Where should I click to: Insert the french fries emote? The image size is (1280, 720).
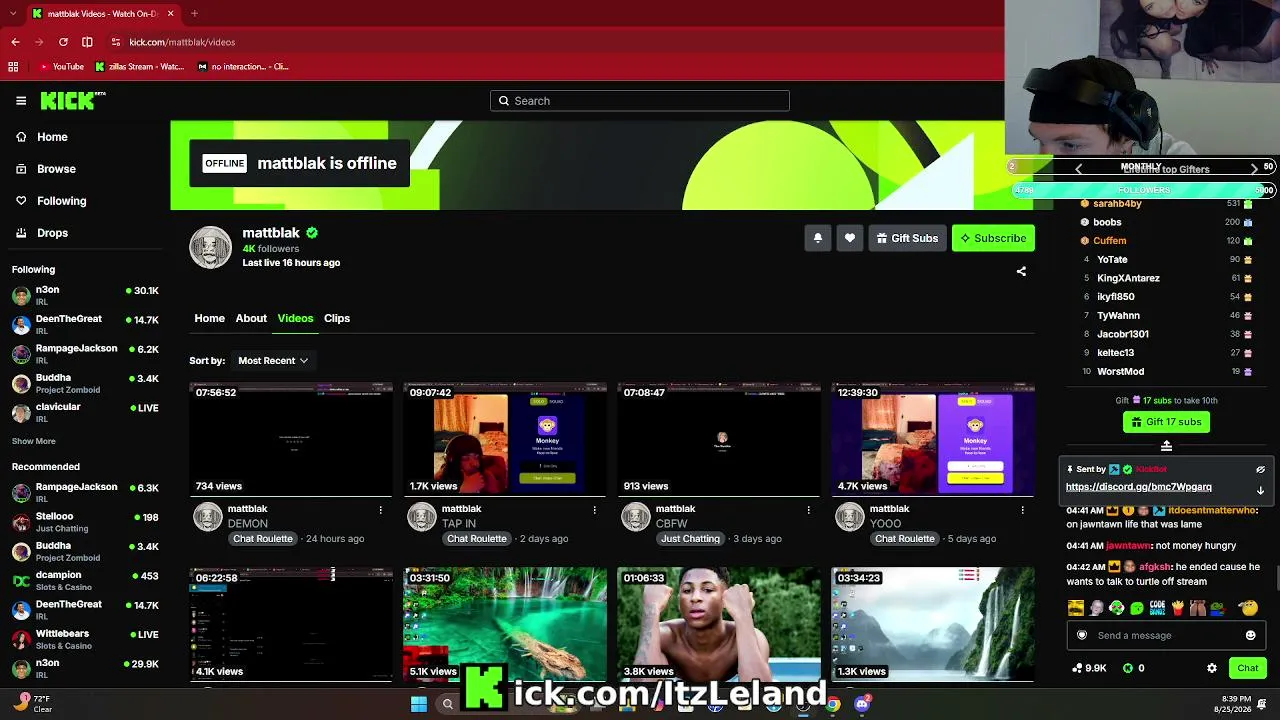[x=1177, y=608]
